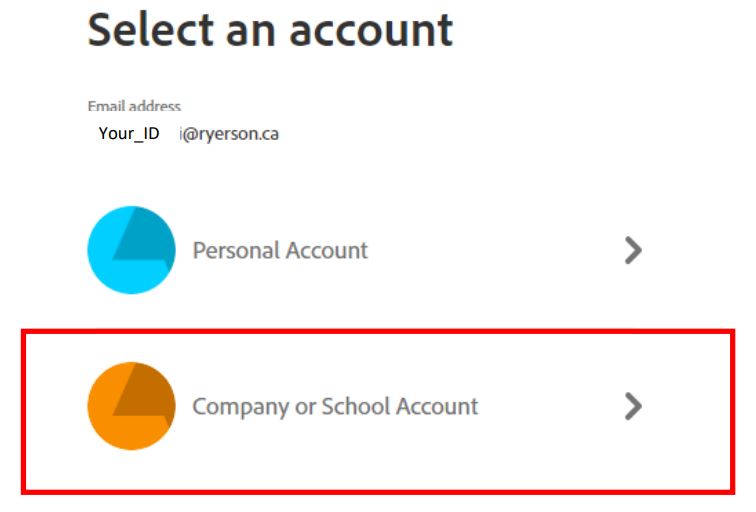
Task: Expand the Personal Account chevron arrow
Action: (632, 250)
